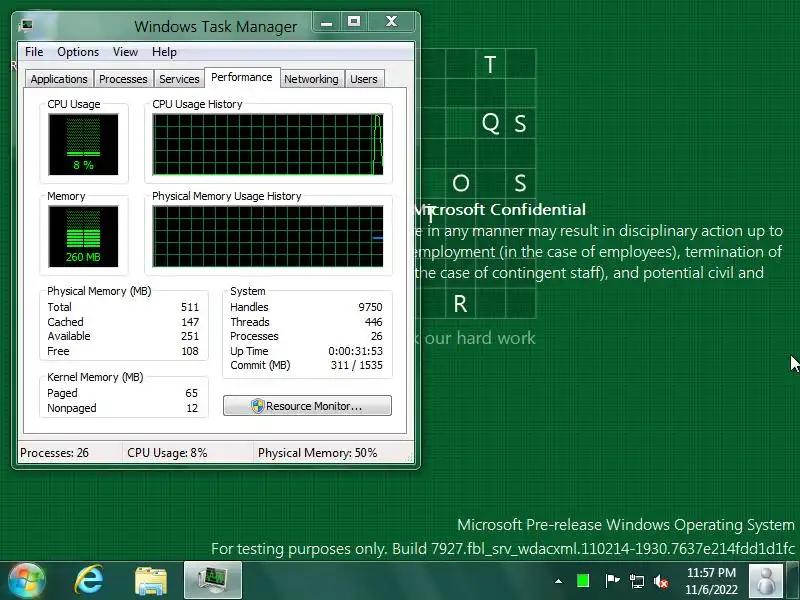Open the View menu
The image size is (800, 600).
click(x=126, y=52)
